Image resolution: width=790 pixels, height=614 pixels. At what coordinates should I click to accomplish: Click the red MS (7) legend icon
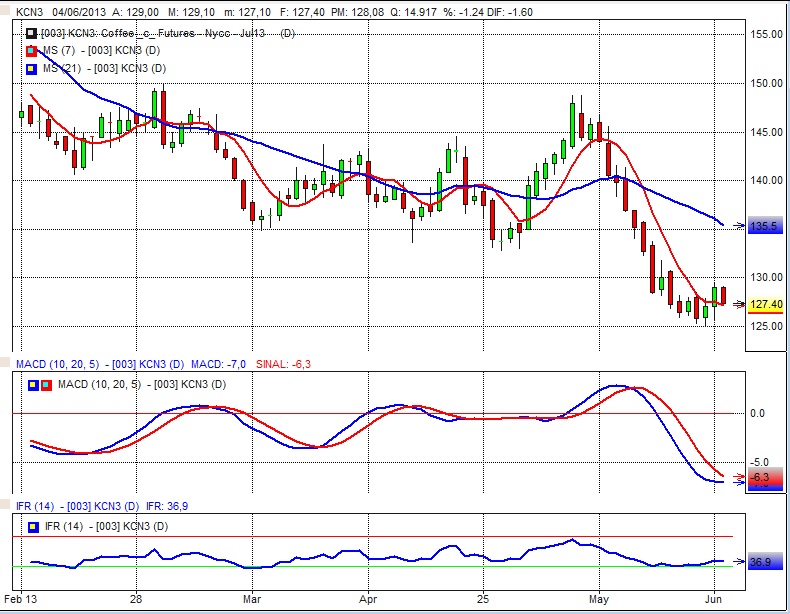coord(30,51)
